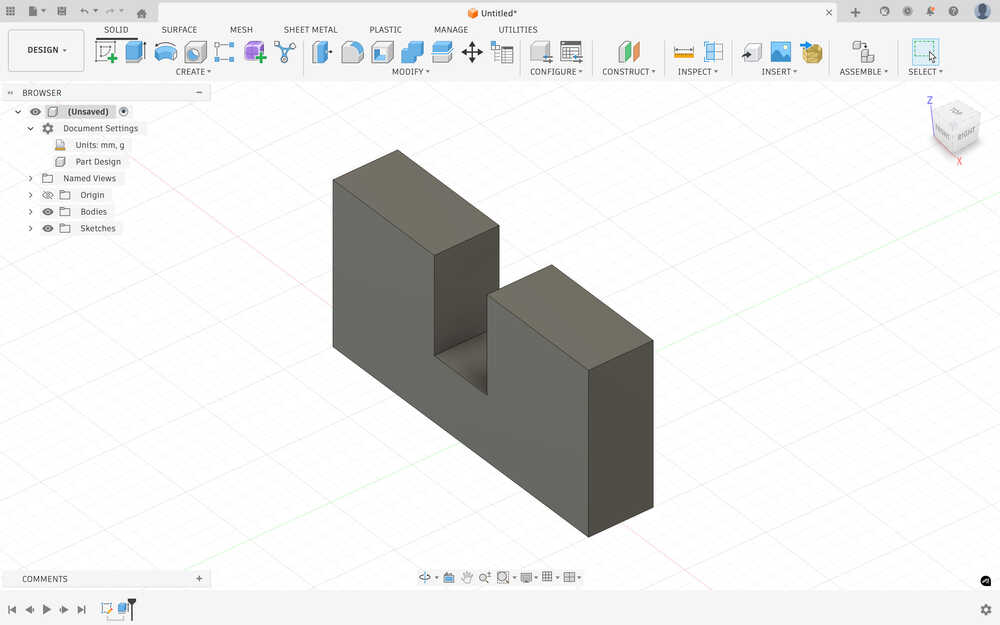Select the Create Sketch tool
Image resolution: width=1000 pixels, height=625 pixels.
tap(106, 52)
